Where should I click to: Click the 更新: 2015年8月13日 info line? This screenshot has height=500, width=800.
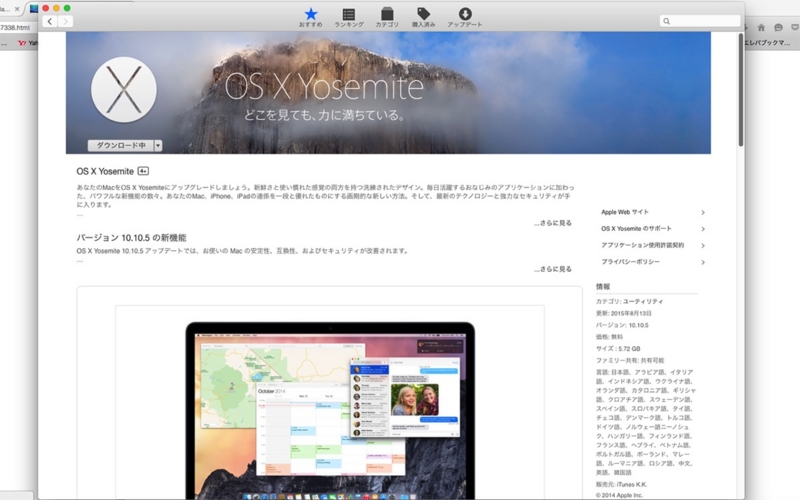click(623, 313)
